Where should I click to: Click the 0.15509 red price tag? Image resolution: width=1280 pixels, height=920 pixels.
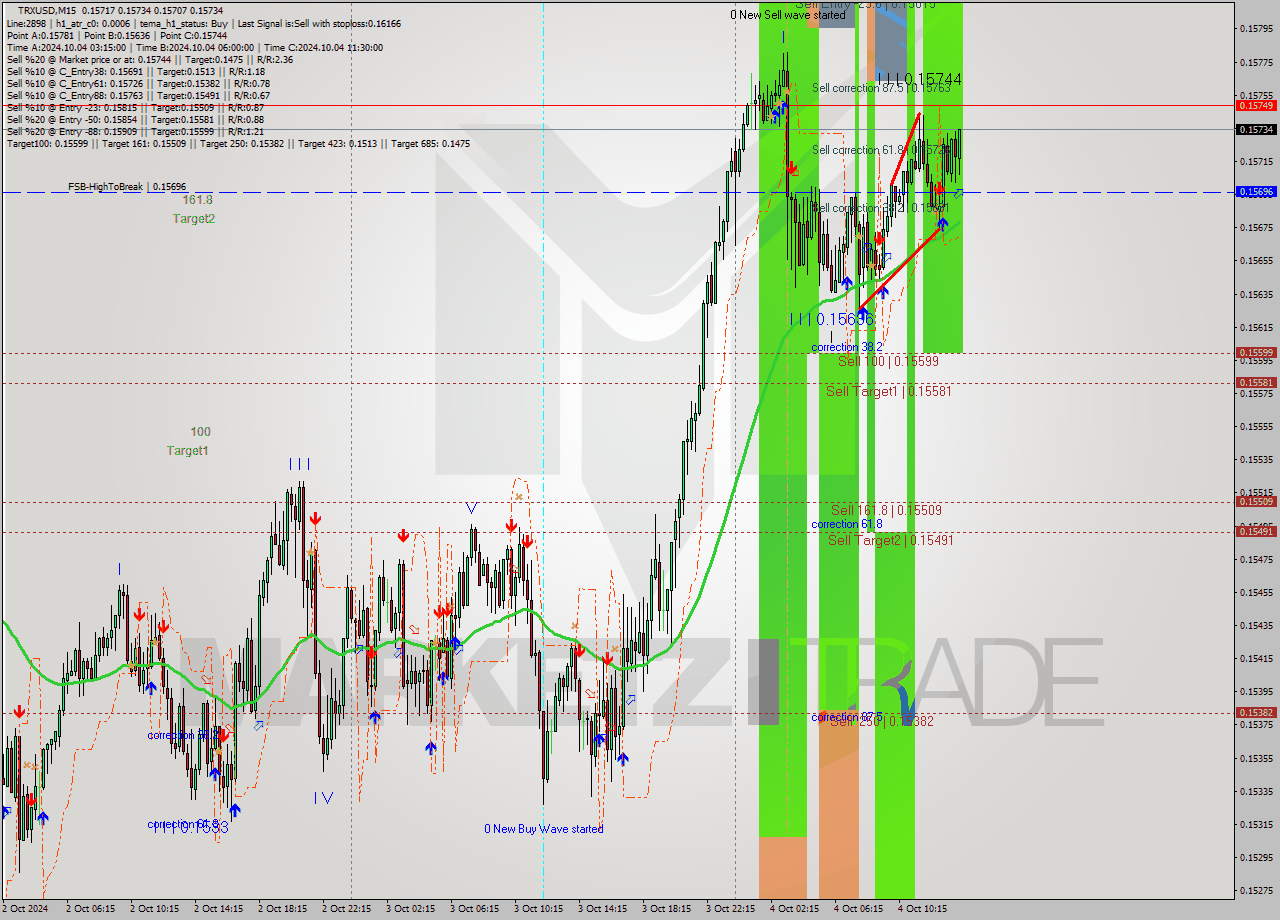tap(1256, 502)
